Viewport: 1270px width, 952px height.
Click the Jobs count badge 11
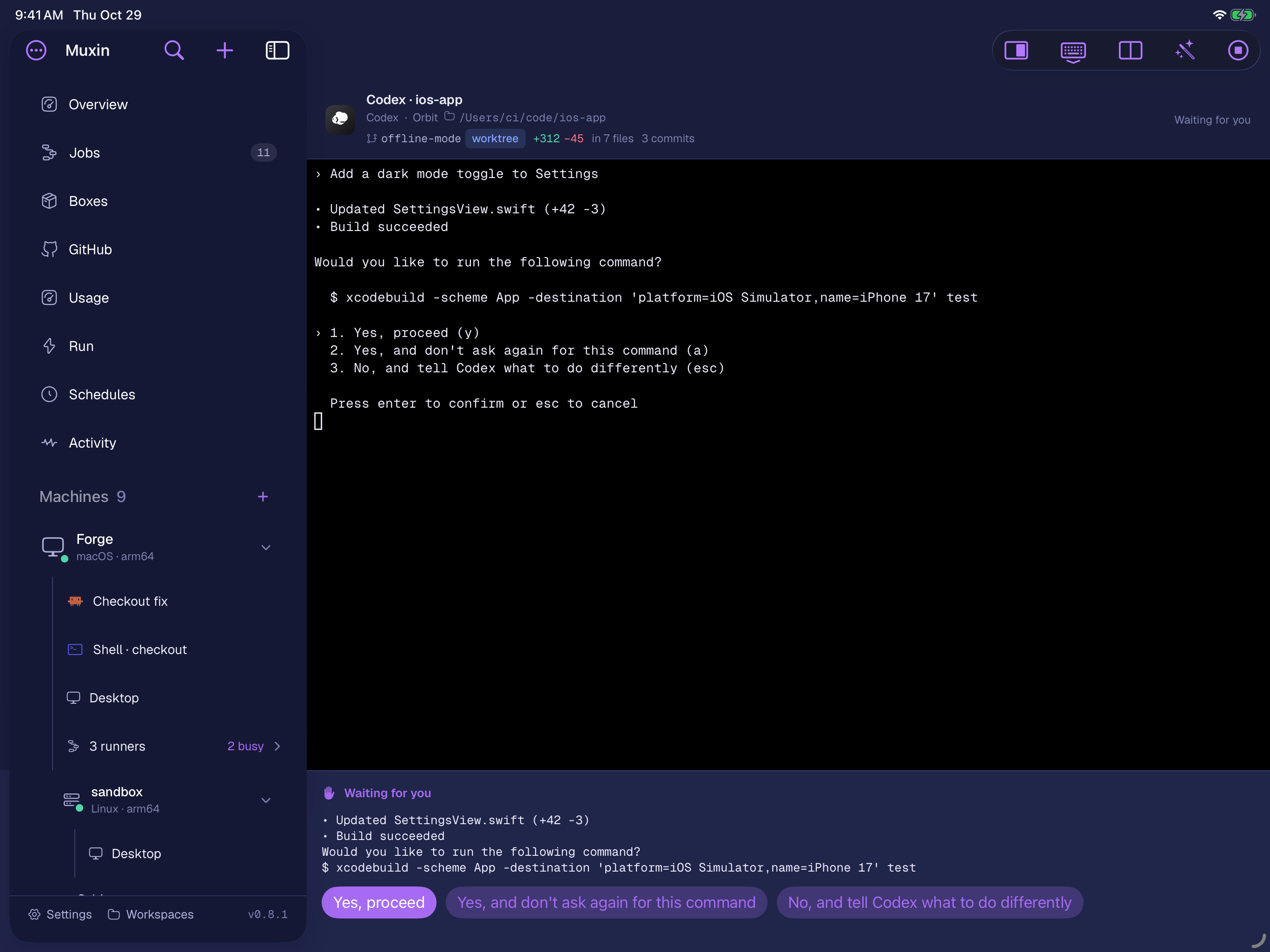tap(264, 153)
